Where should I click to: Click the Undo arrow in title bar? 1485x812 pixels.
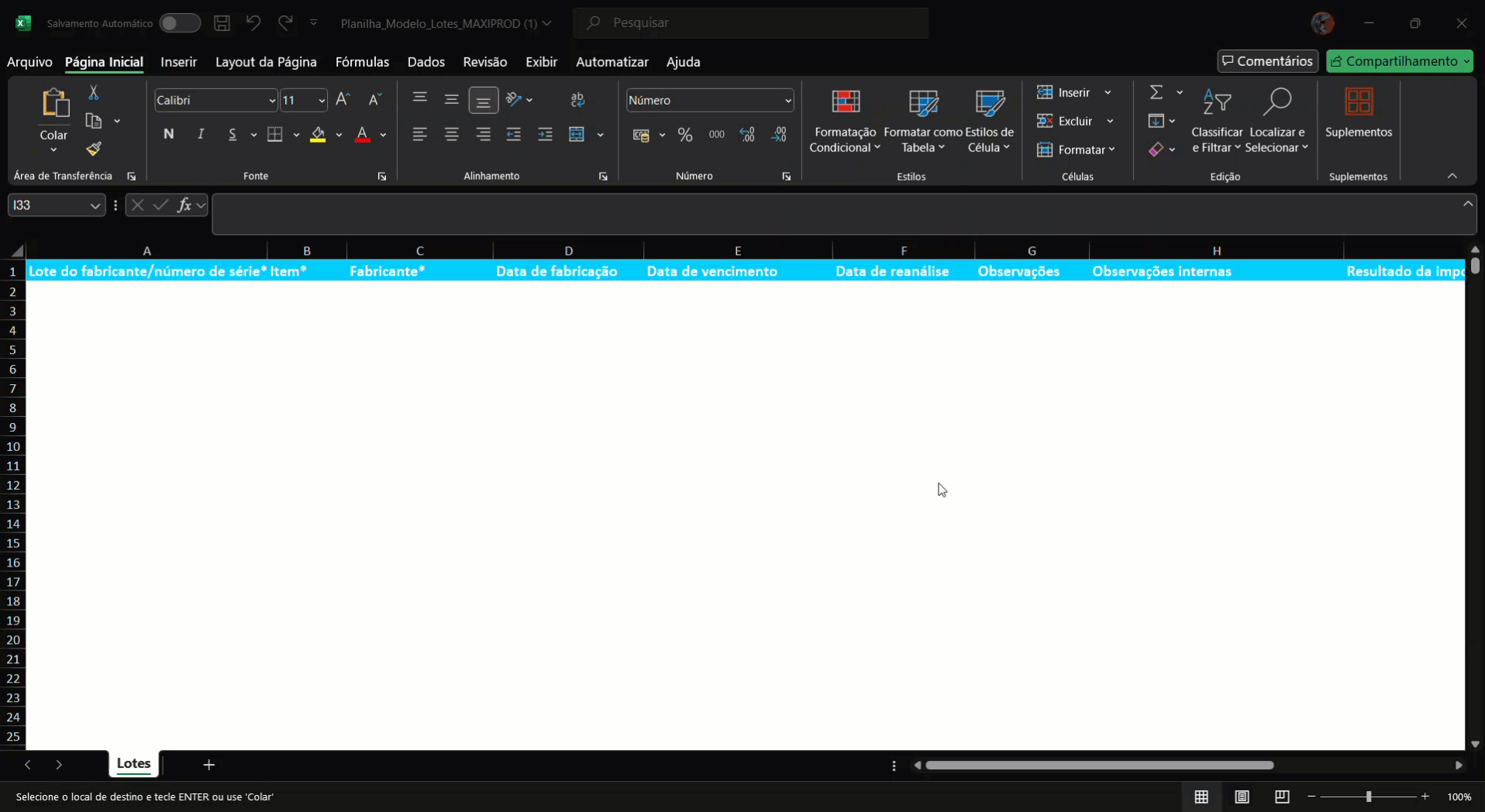point(253,23)
